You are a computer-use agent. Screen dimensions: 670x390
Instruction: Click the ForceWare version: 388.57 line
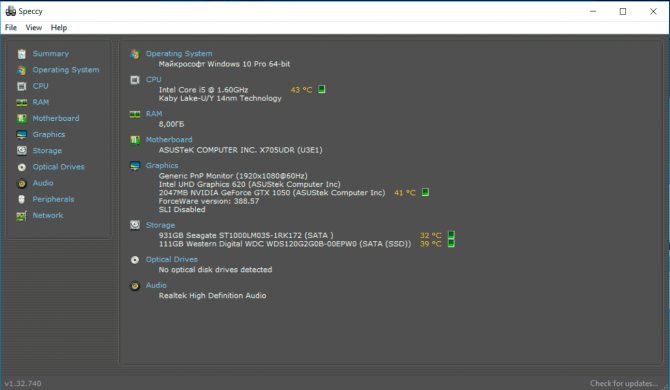(x=209, y=201)
